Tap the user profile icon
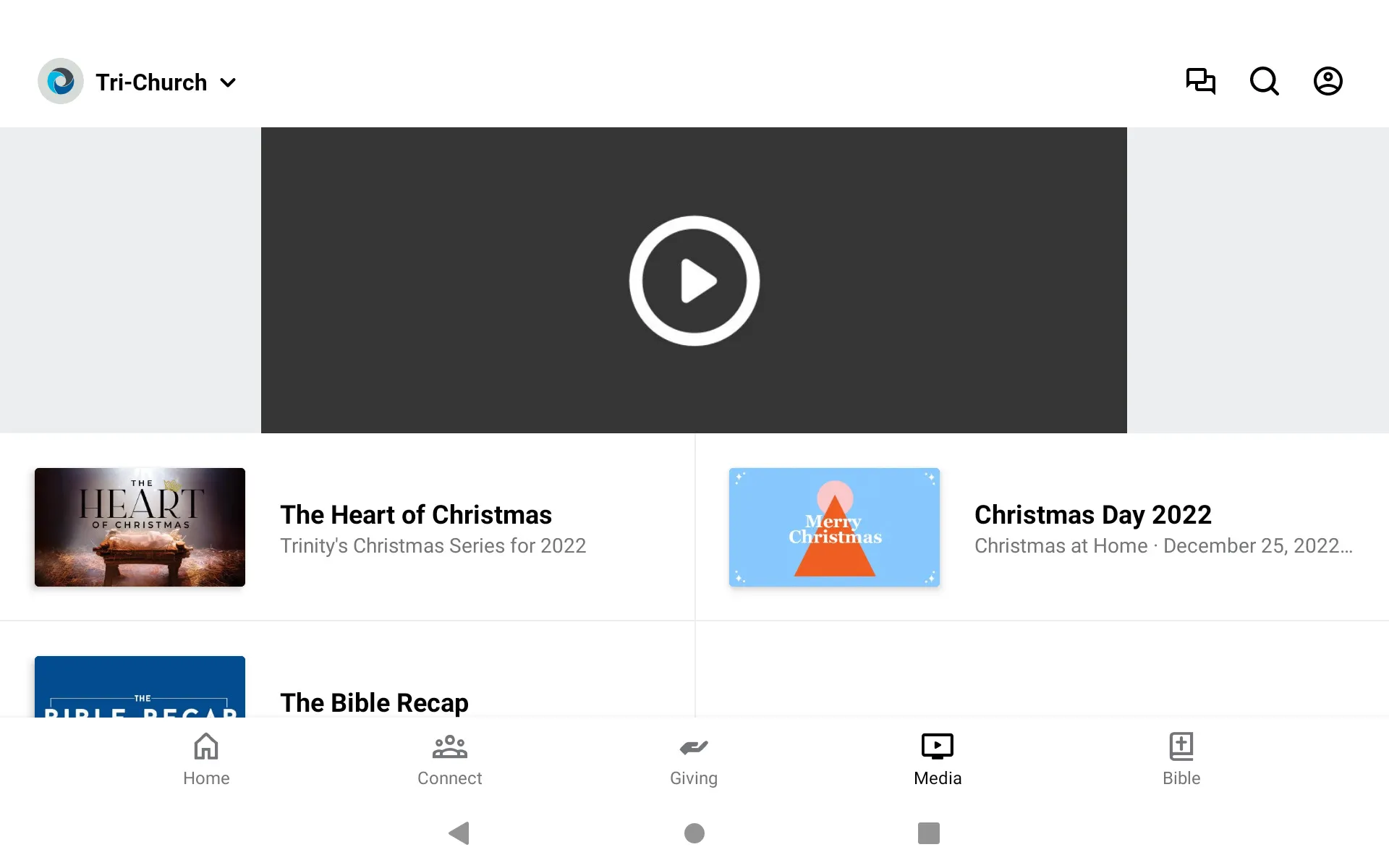This screenshot has height=868, width=1389. (x=1328, y=81)
